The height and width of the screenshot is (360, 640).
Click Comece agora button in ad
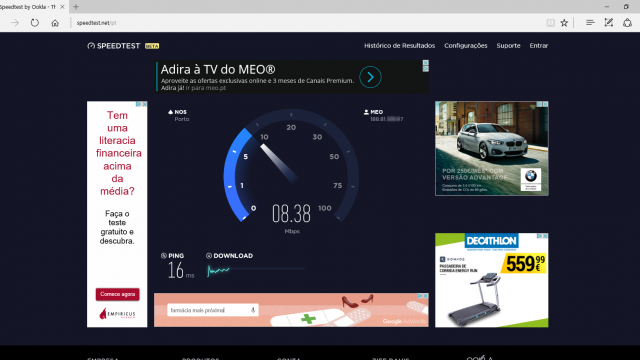click(118, 294)
